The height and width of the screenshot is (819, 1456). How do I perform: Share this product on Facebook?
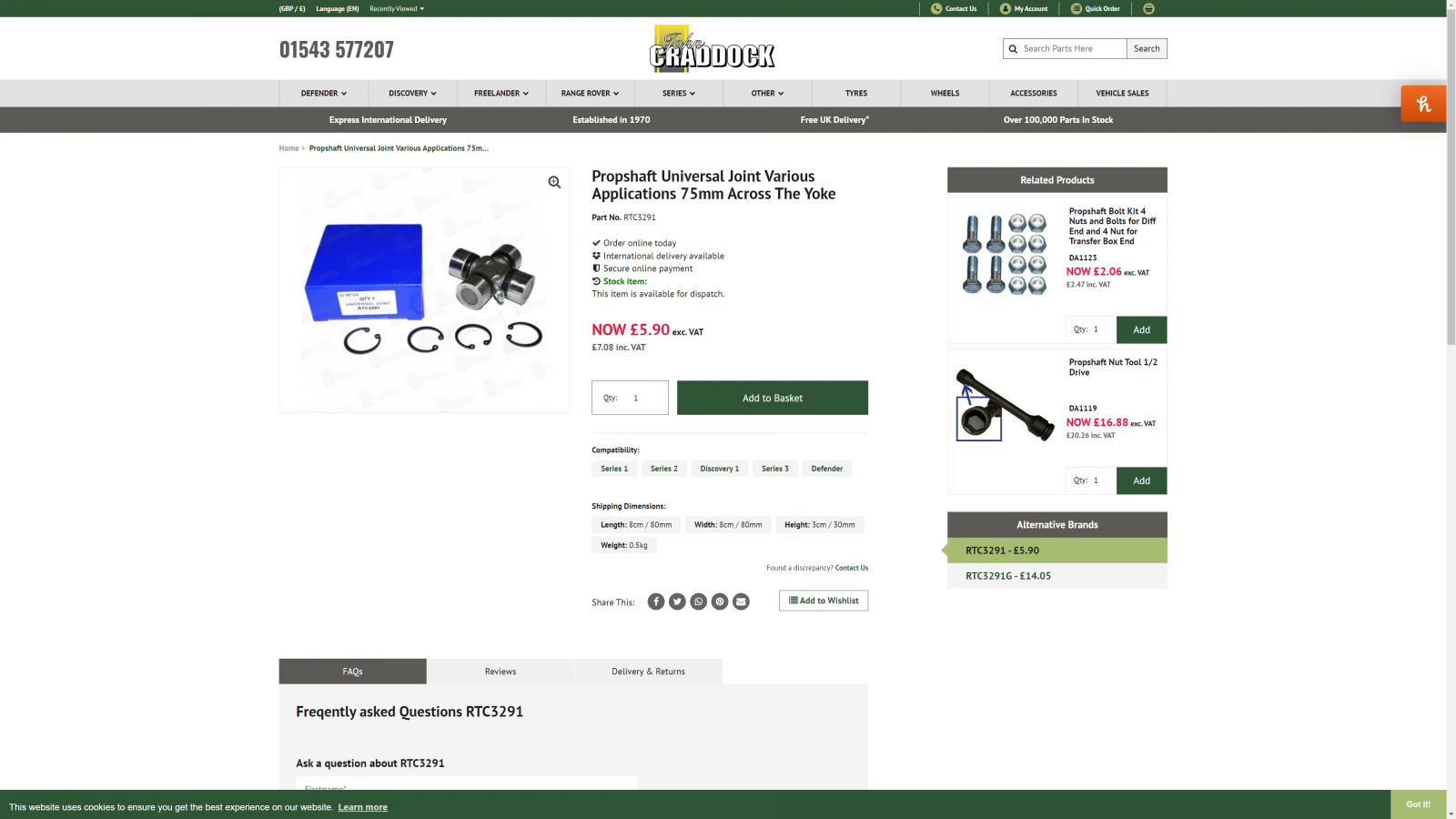(656, 602)
